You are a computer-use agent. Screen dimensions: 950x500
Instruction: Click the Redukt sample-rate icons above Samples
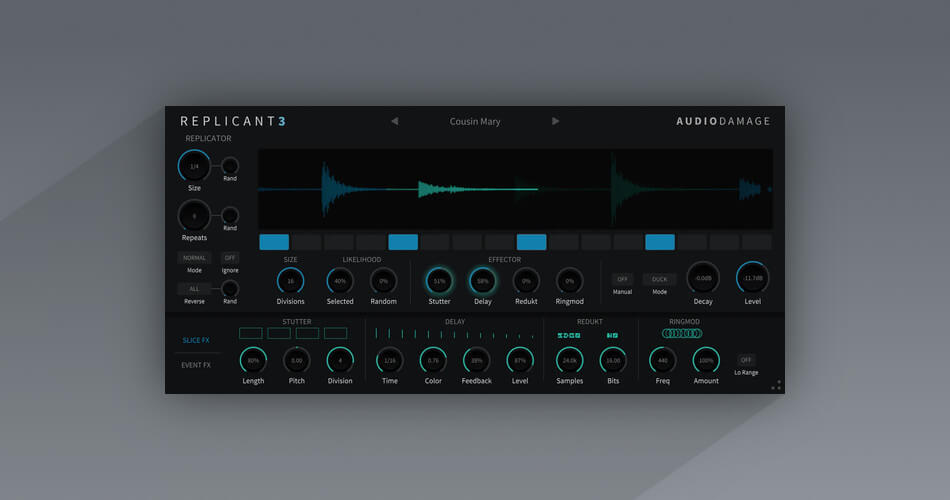[569, 335]
